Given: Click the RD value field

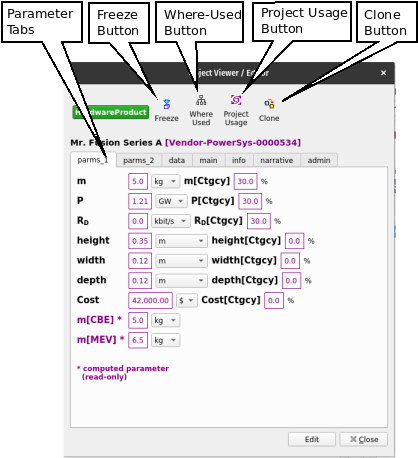Looking at the screenshot, I should coord(138,221).
